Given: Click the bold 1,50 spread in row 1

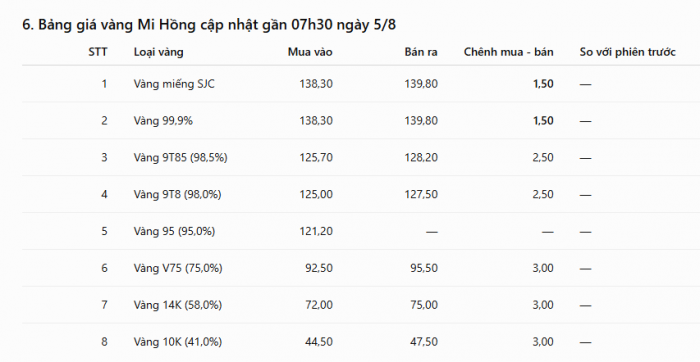Looking at the screenshot, I should click(x=543, y=84).
